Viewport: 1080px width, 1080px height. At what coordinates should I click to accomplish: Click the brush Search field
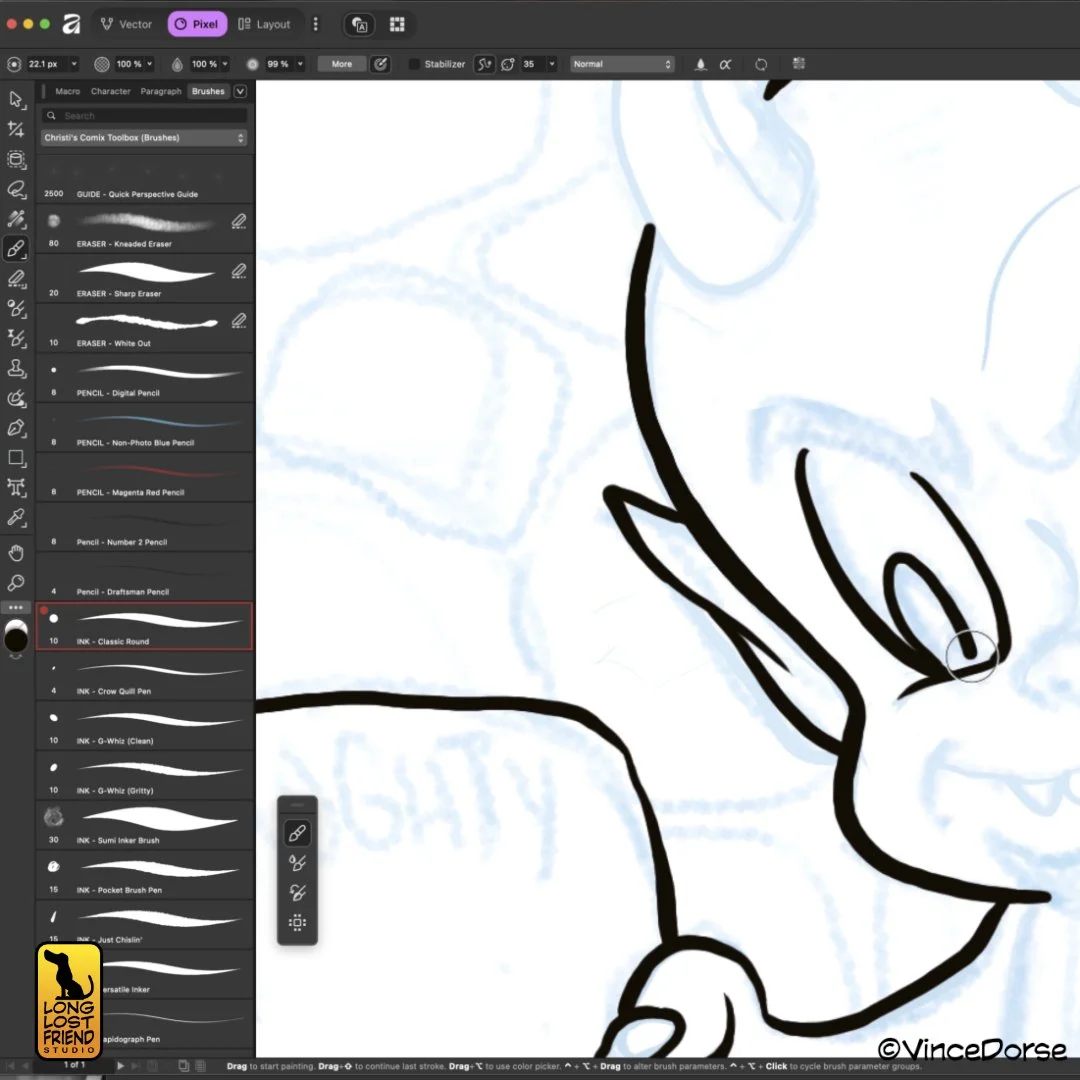point(144,116)
